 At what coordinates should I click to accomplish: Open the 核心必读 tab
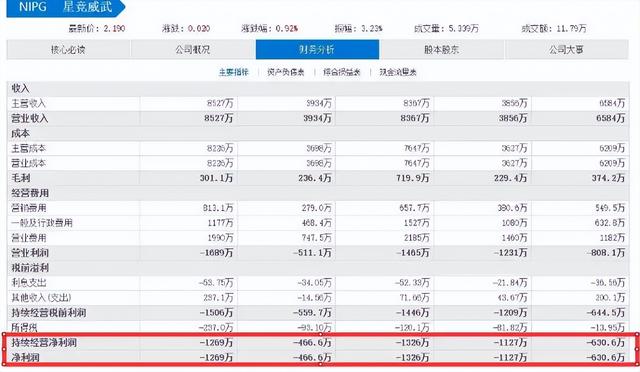click(x=69, y=49)
